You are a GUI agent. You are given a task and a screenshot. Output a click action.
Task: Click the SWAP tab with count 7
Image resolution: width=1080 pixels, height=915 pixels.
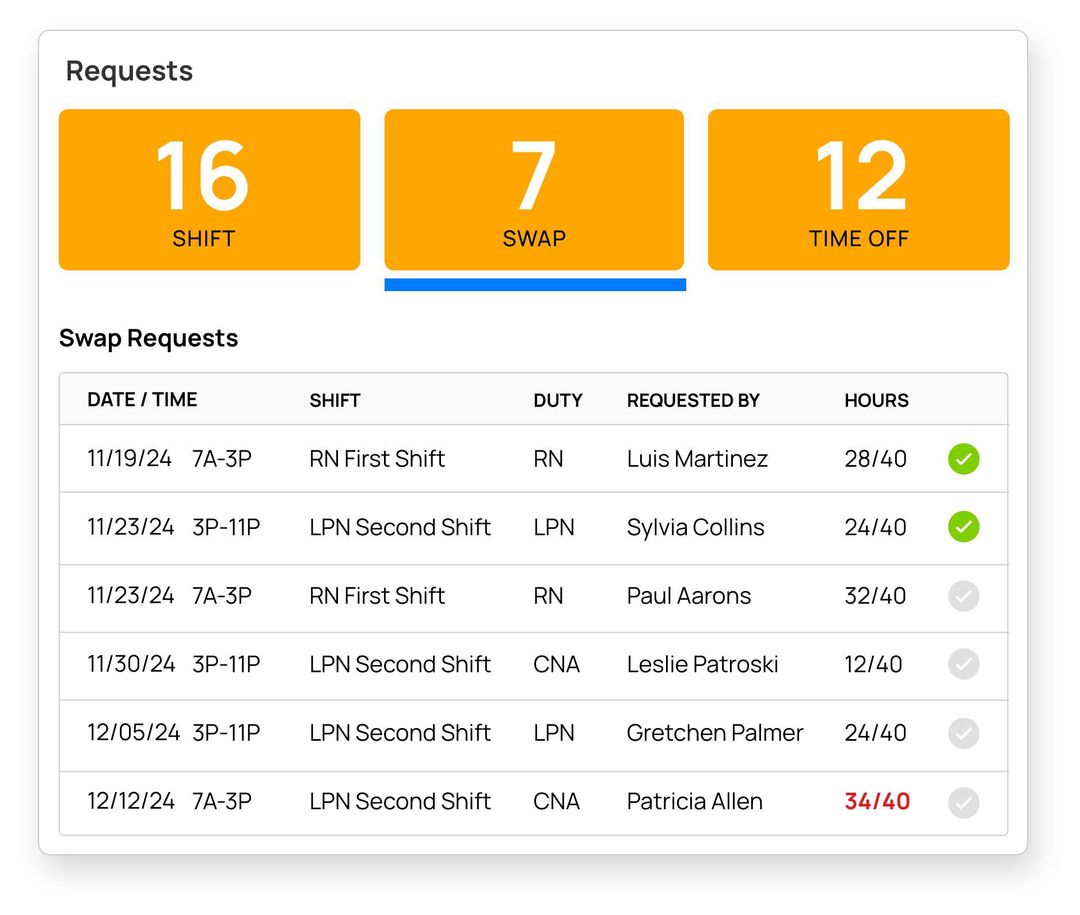[x=533, y=189]
